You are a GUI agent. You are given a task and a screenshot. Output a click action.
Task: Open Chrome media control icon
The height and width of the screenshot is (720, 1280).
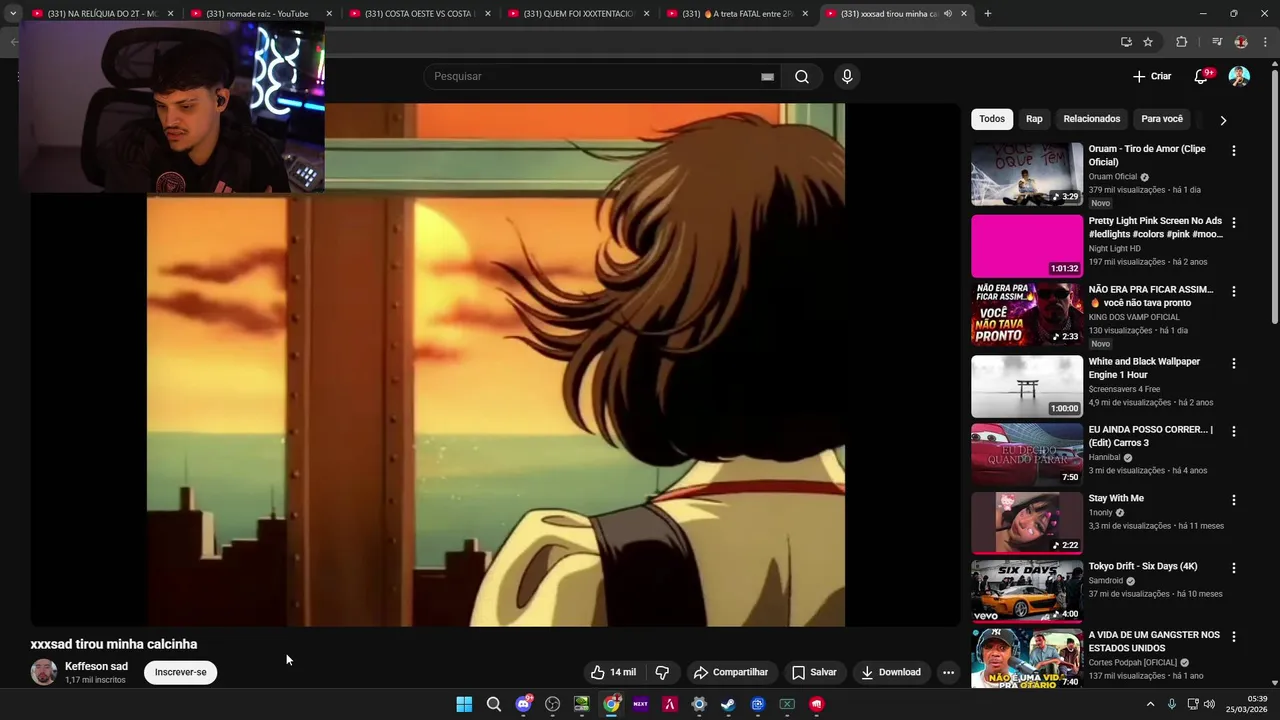point(1216,42)
